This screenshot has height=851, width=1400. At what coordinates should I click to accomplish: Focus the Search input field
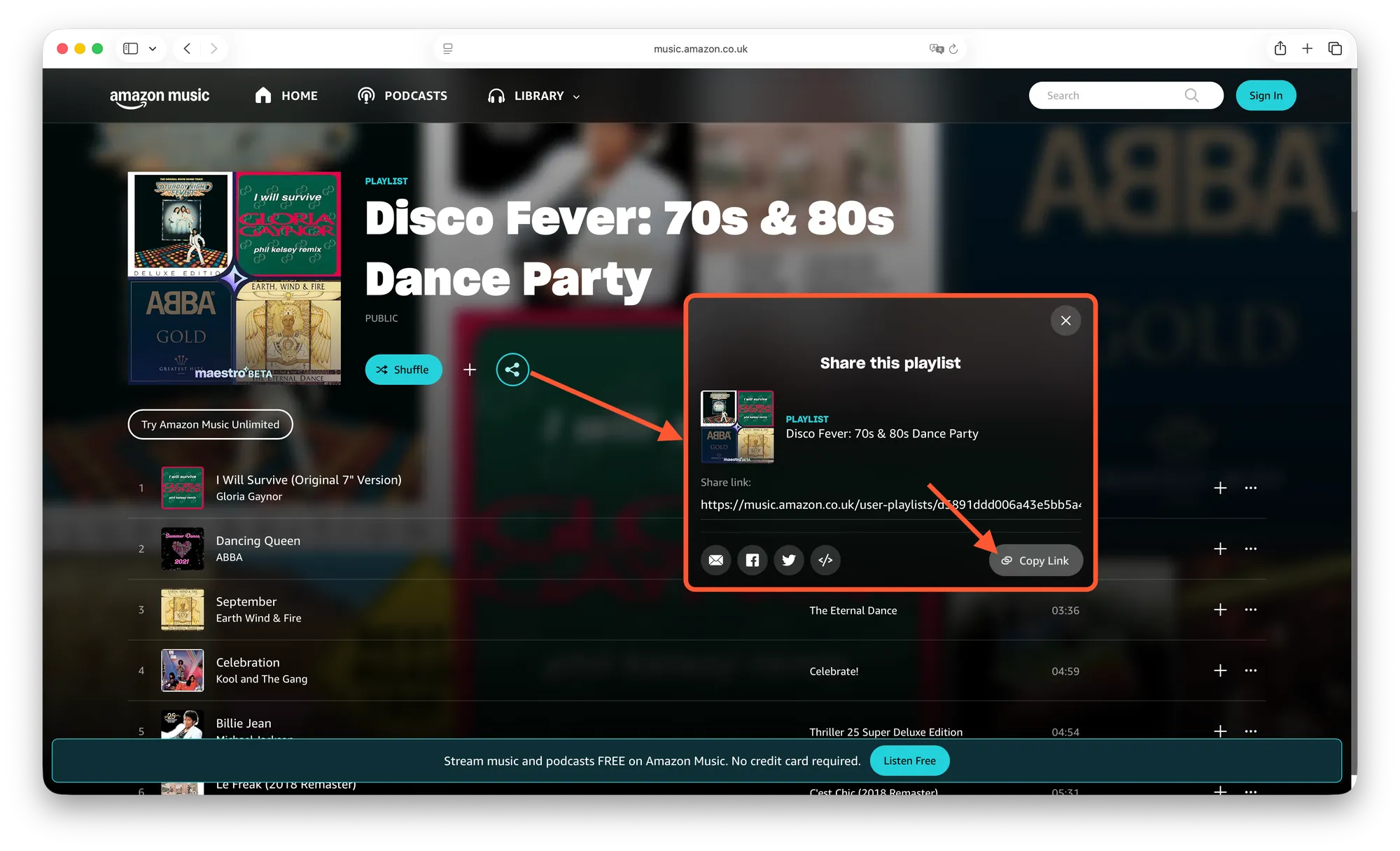pyautogui.click(x=1126, y=95)
